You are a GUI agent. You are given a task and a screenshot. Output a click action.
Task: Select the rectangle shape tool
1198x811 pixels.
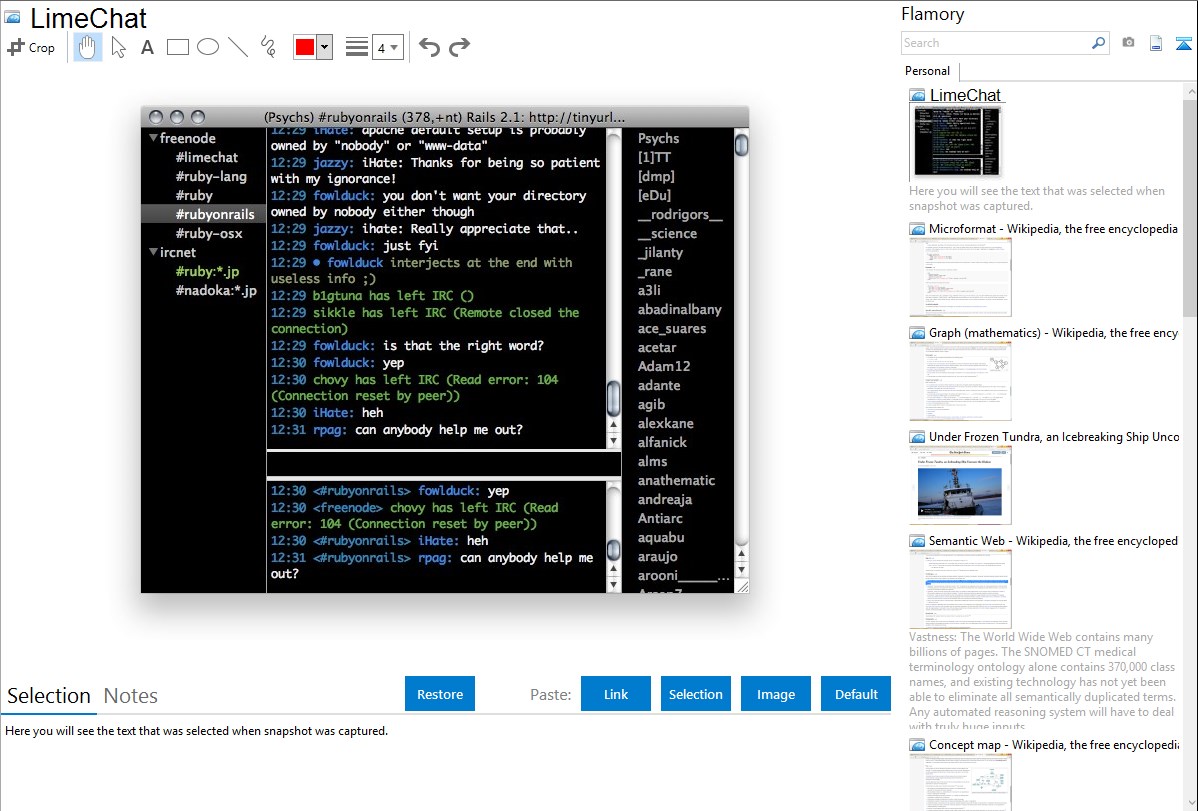click(177, 47)
